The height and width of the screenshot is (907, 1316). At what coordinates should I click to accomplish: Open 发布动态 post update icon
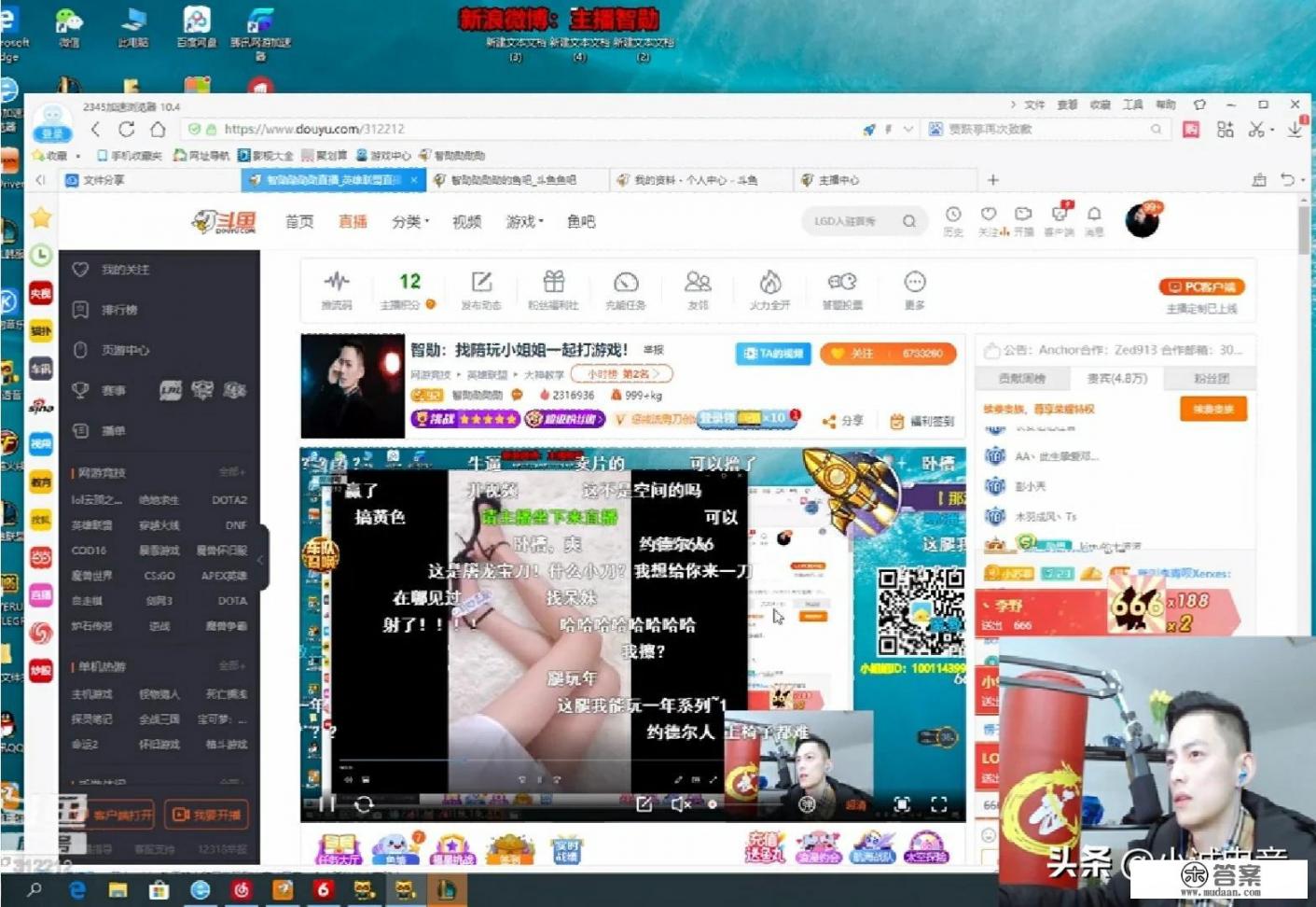481,282
